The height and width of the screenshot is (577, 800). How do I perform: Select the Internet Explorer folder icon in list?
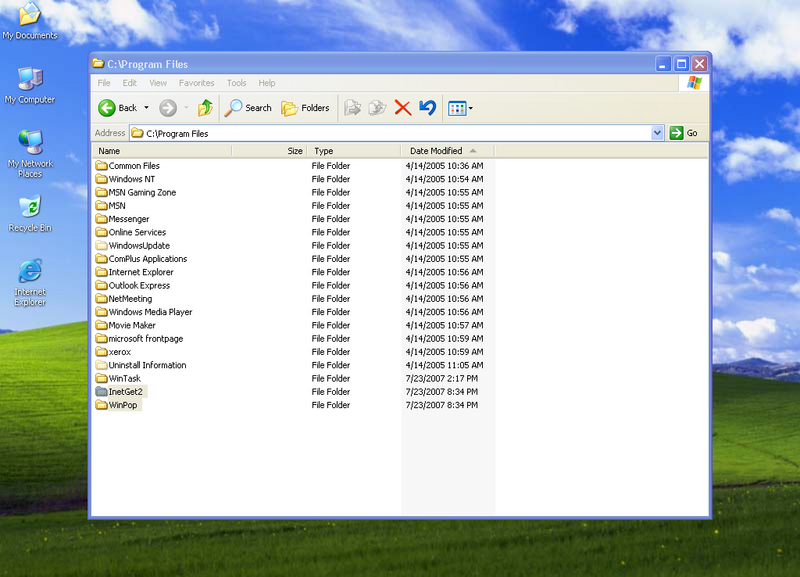coord(102,271)
